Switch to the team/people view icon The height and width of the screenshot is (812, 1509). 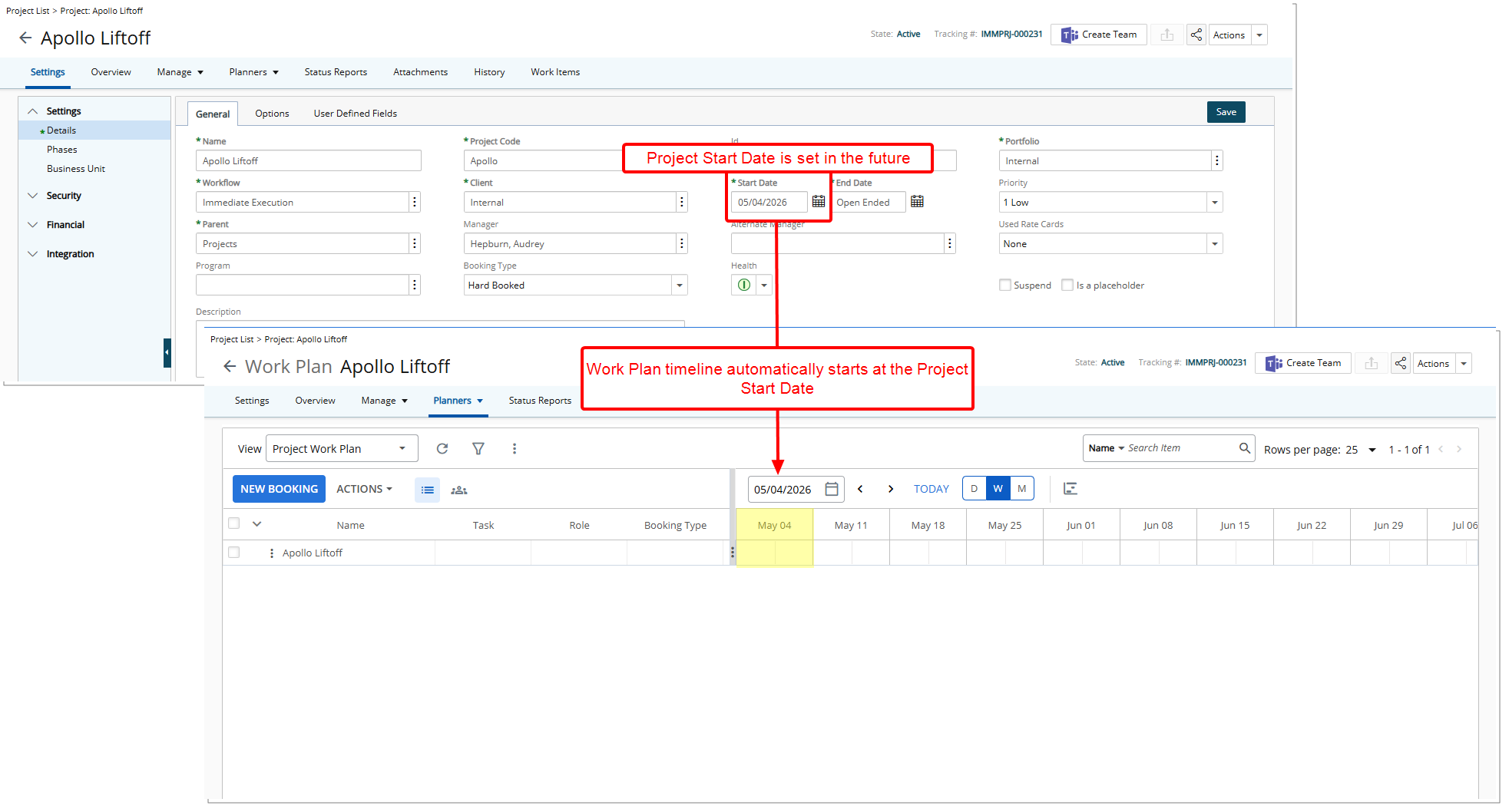pos(458,489)
